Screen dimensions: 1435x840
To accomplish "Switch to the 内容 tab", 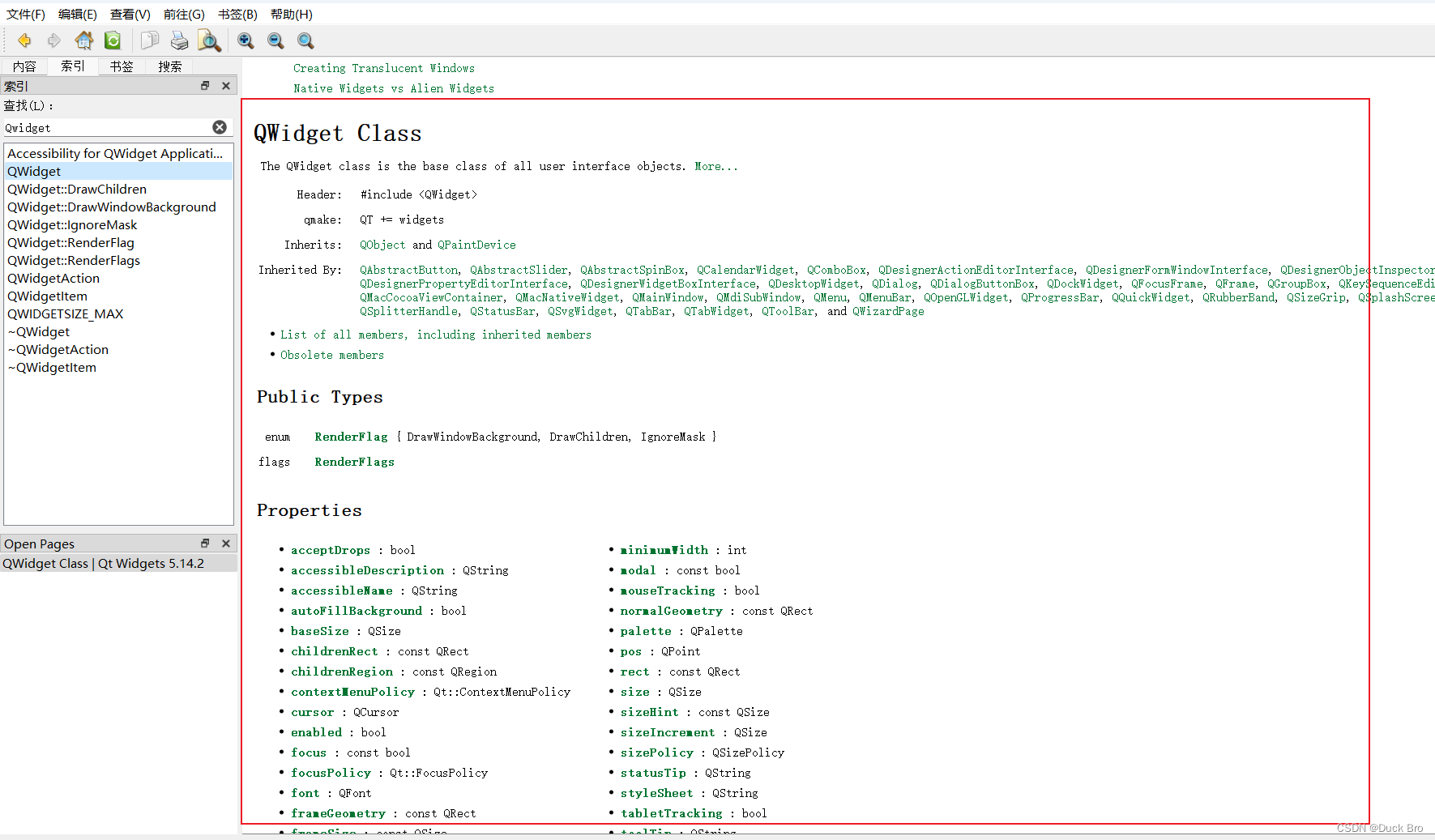I will 24,66.
